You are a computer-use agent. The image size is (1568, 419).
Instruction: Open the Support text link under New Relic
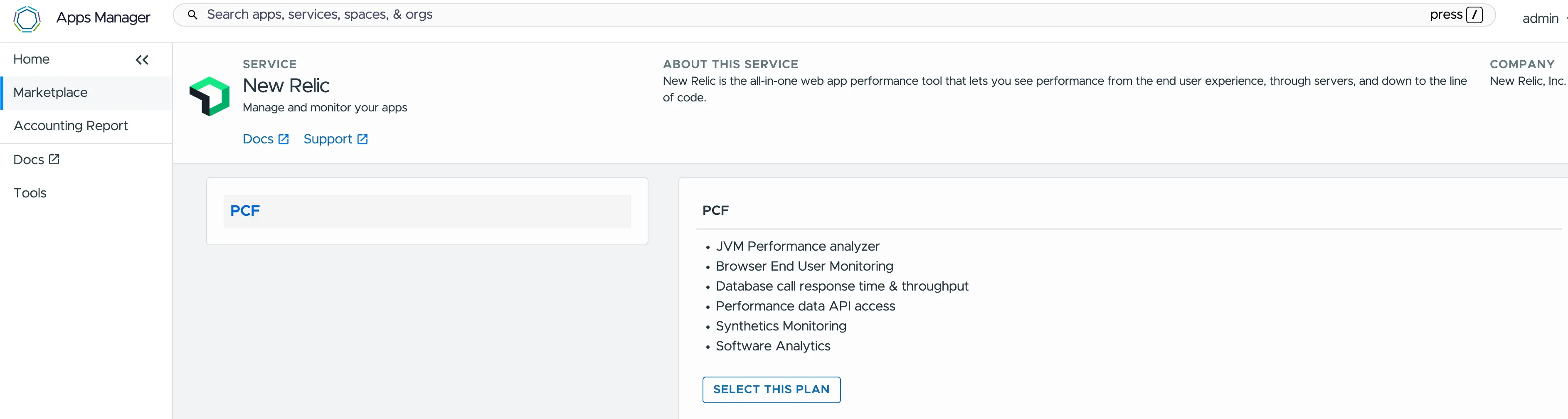pos(328,140)
